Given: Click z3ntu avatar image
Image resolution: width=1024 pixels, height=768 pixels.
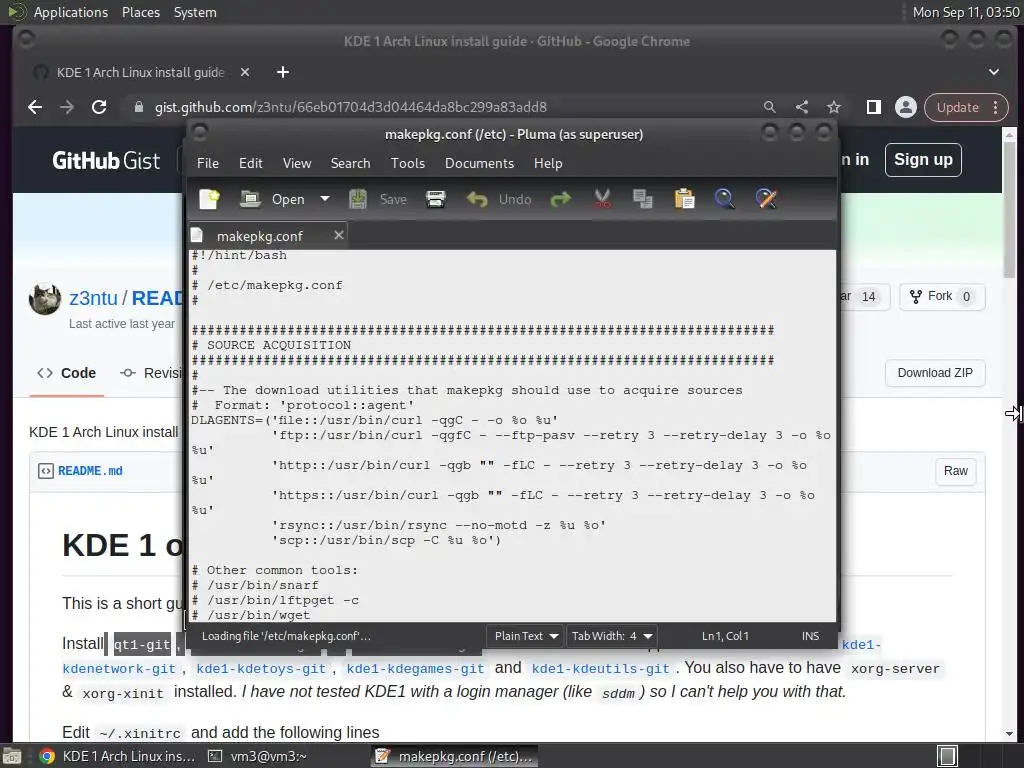Looking at the screenshot, I should click(x=45, y=299).
